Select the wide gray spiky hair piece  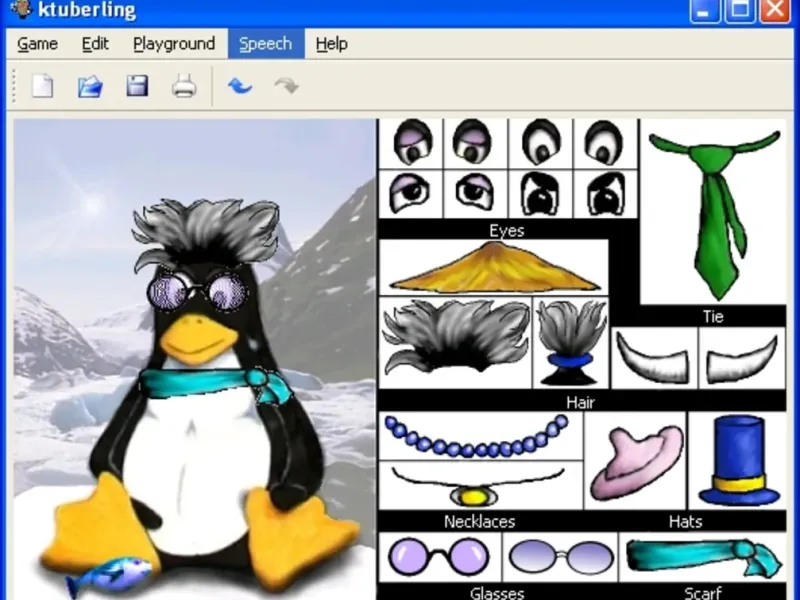tap(456, 337)
